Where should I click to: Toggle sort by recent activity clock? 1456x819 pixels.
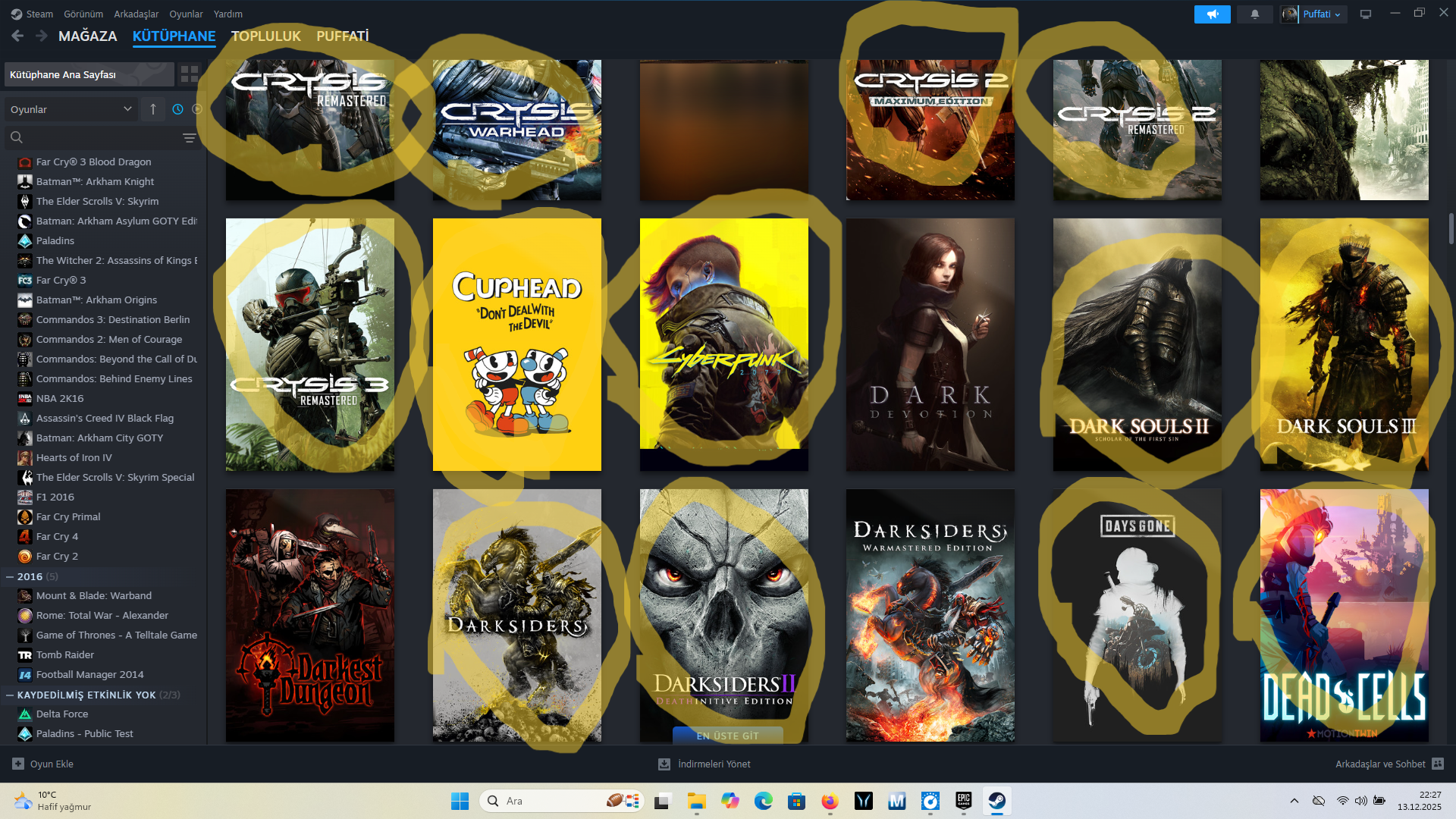[x=177, y=109]
